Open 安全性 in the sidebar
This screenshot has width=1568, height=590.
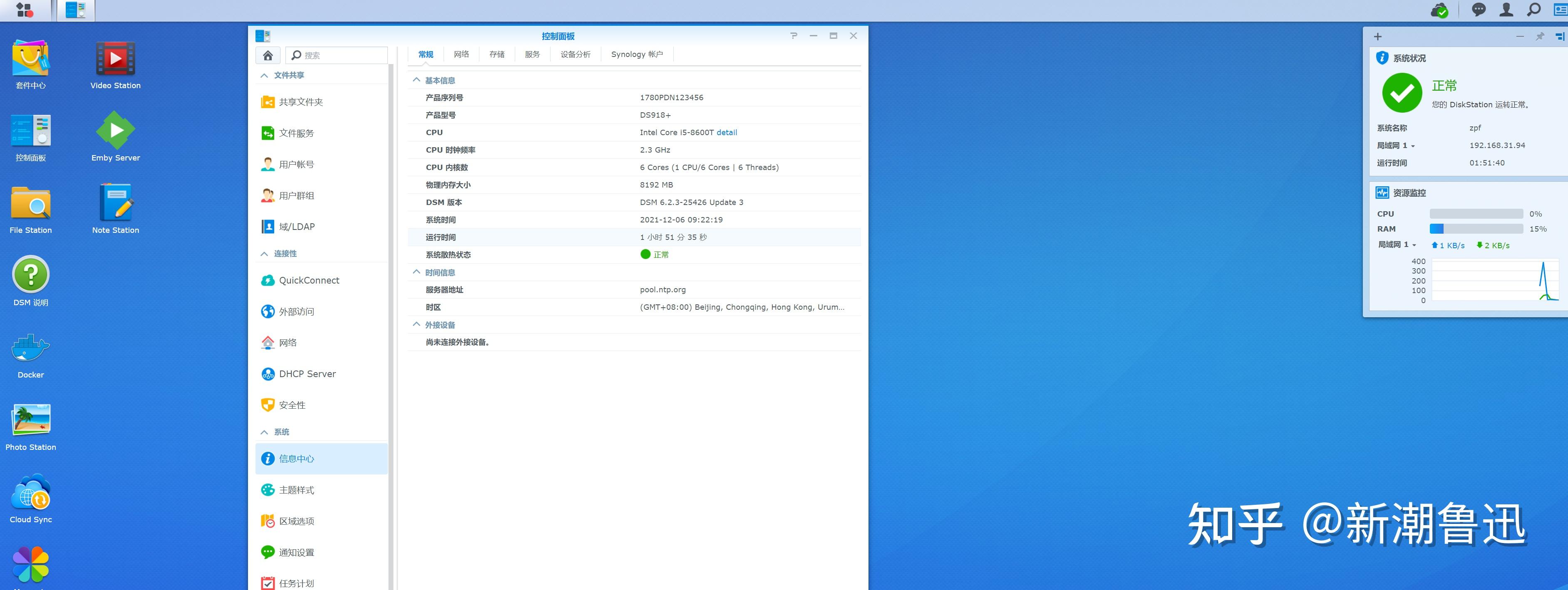(321, 405)
